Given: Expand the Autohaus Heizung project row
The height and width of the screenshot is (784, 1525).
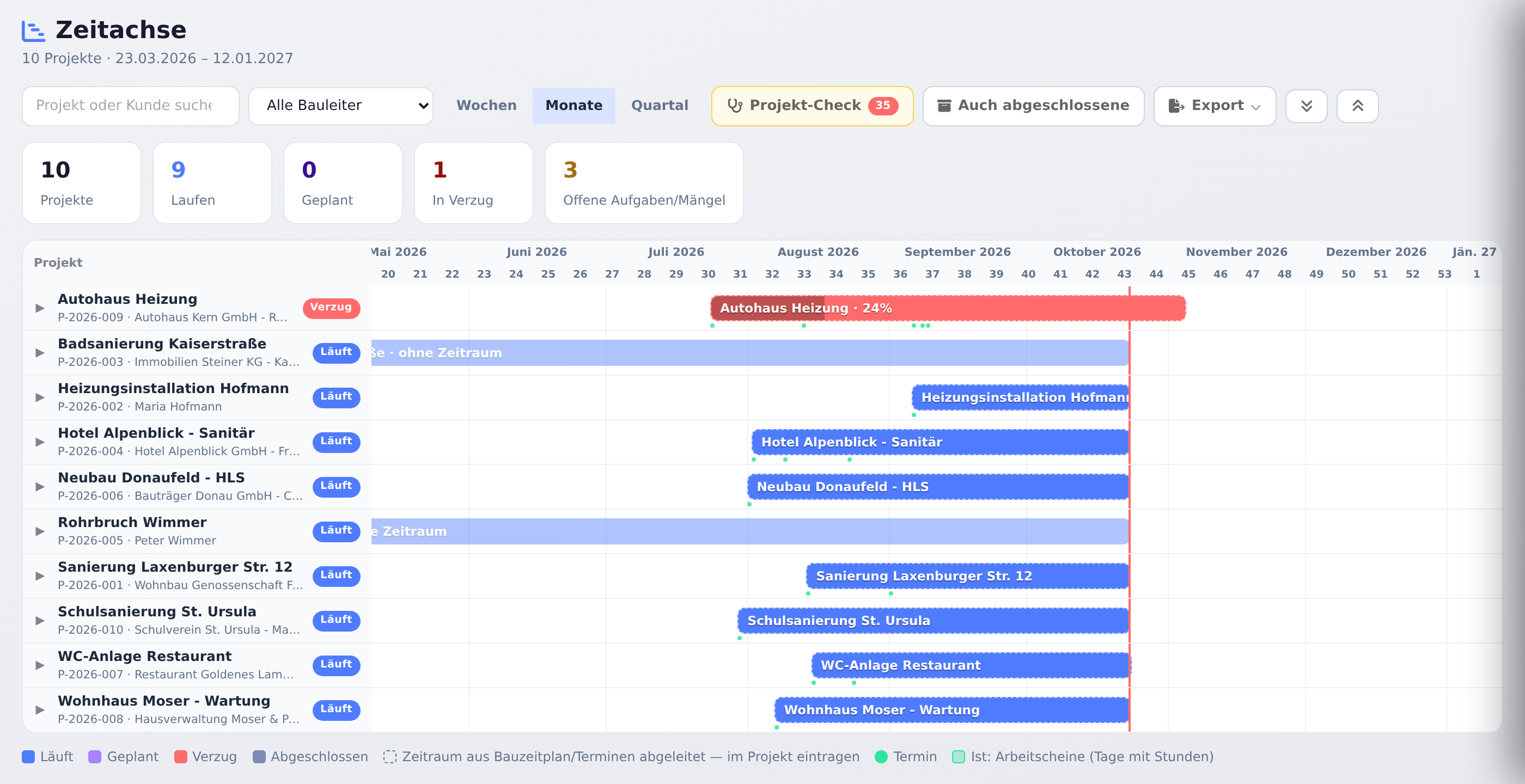Looking at the screenshot, I should [x=40, y=308].
